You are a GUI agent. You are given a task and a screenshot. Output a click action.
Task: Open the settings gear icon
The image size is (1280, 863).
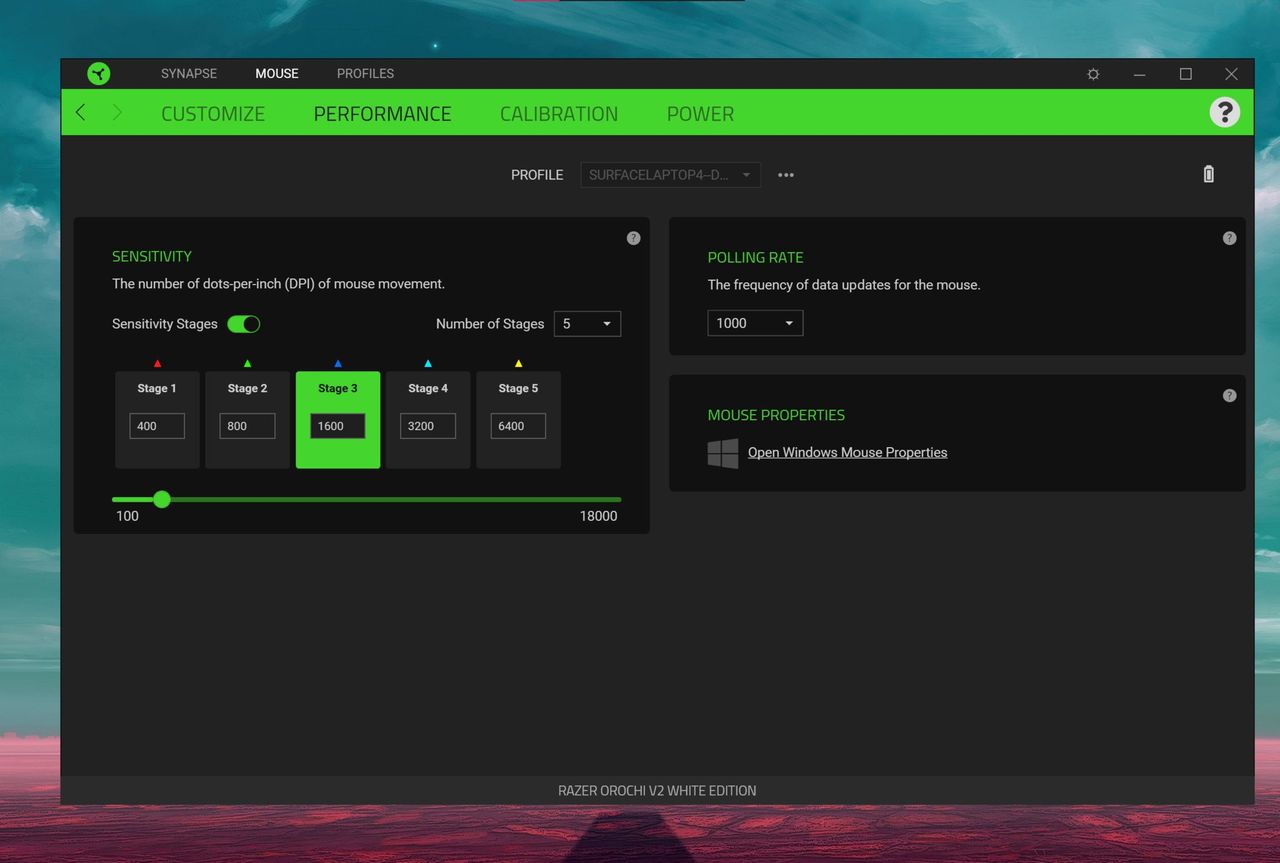[1093, 74]
